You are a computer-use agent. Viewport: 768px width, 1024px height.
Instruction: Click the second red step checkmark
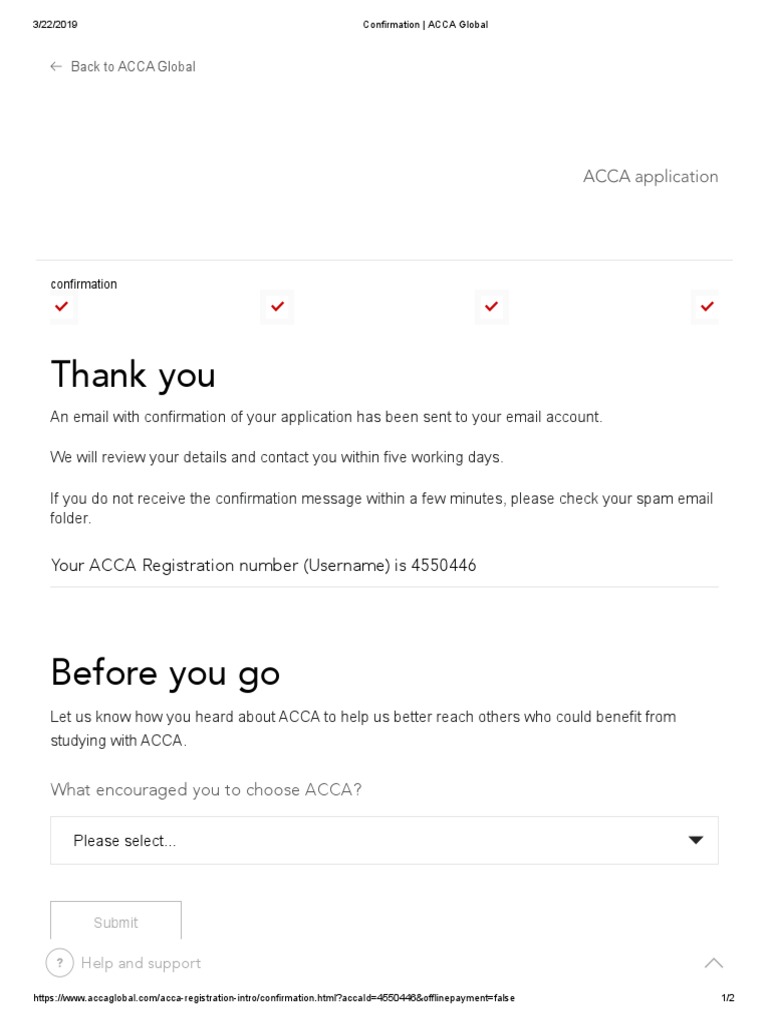pos(277,307)
